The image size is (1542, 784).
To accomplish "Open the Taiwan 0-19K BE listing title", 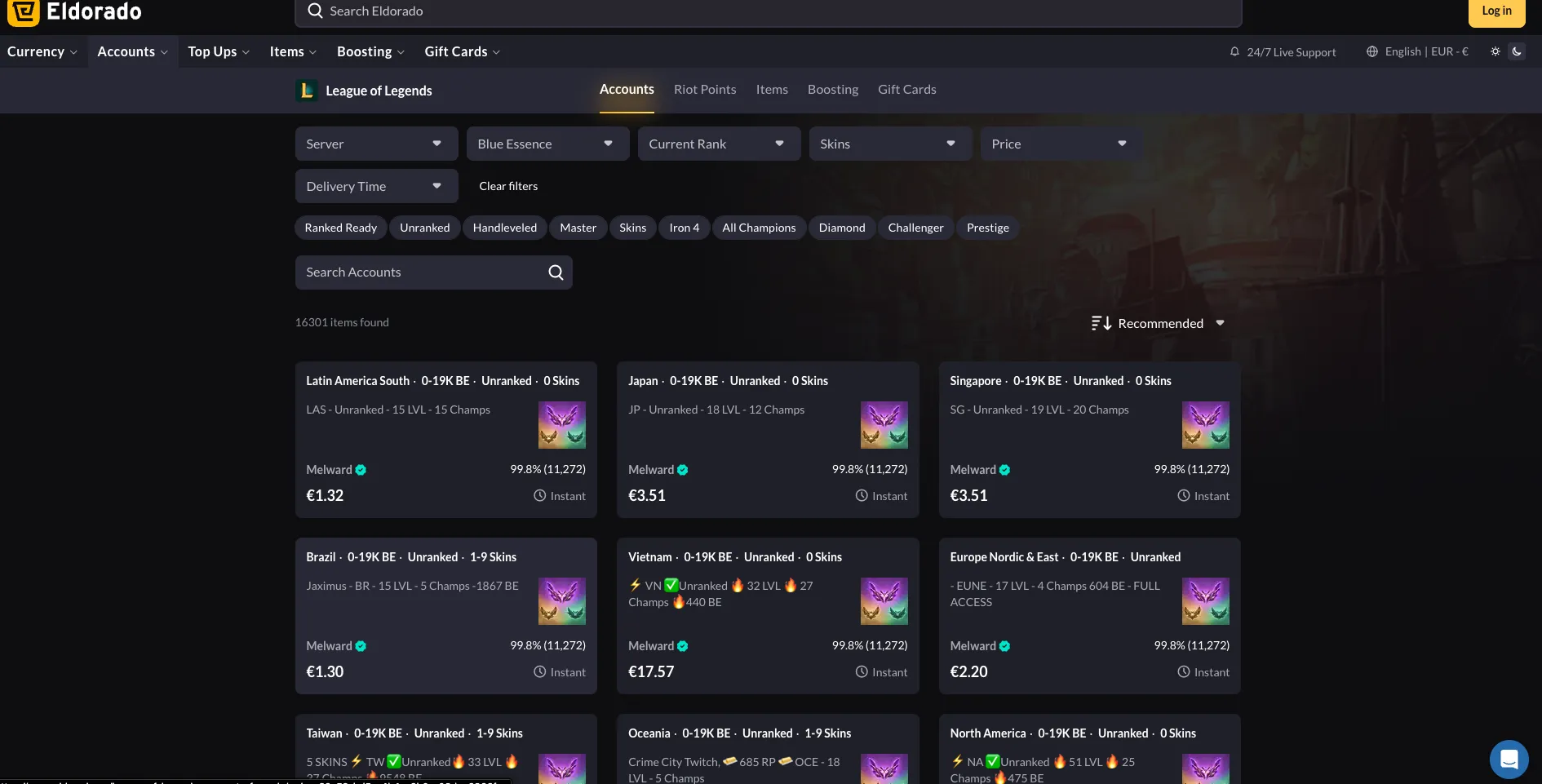I will (x=414, y=733).
